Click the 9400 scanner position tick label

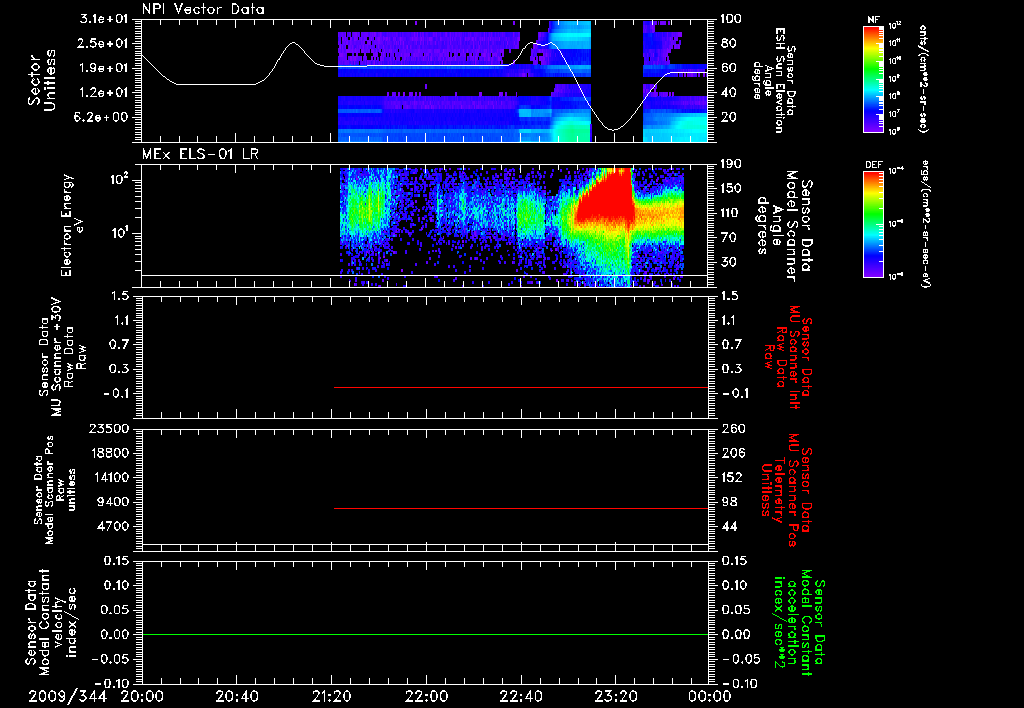[x=112, y=502]
